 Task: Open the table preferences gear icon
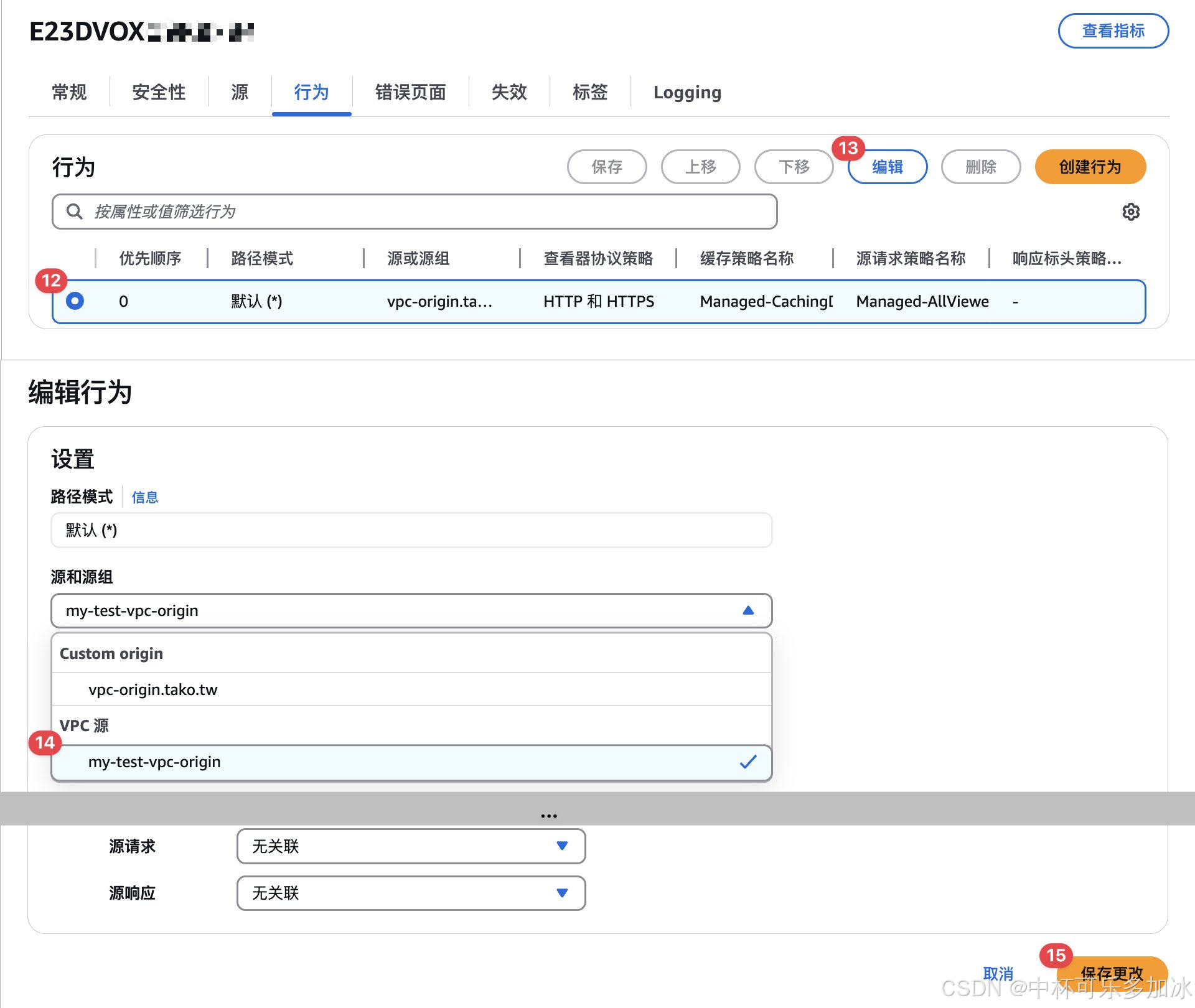point(1130,212)
